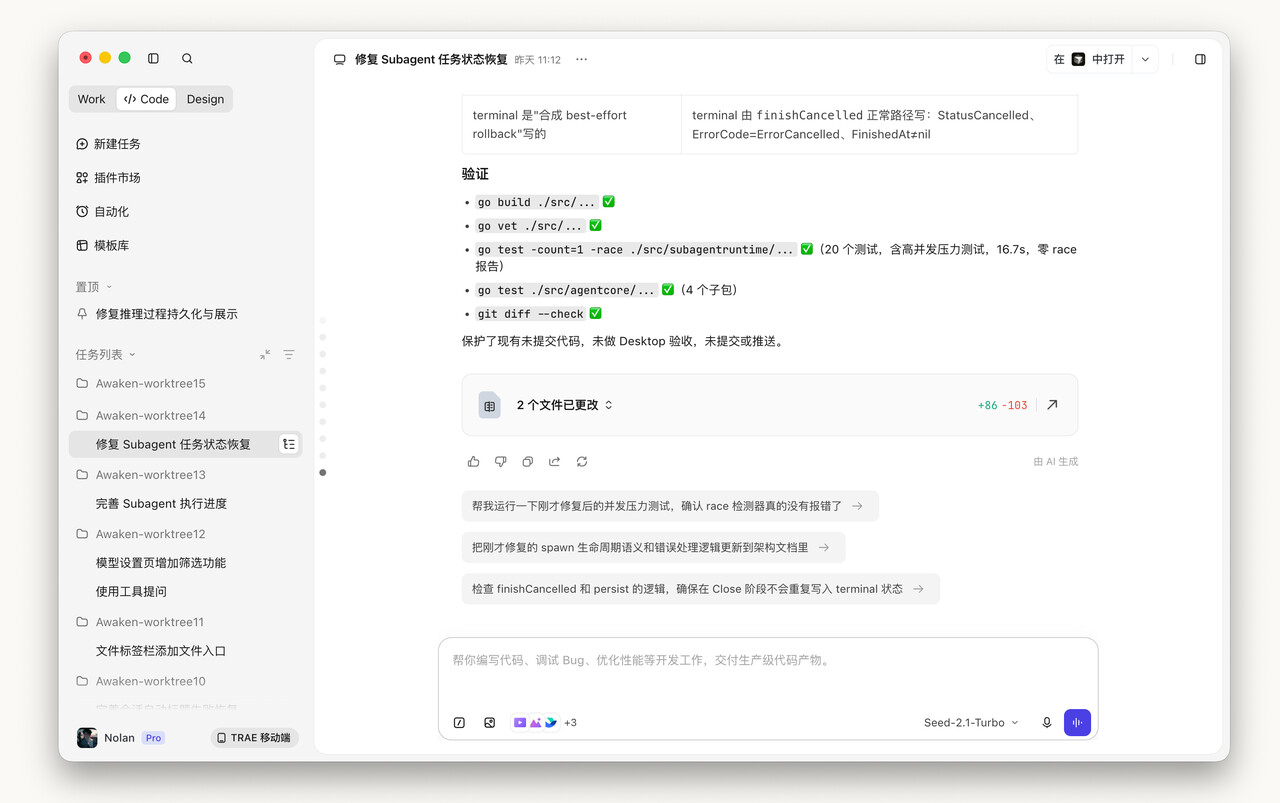Image resolution: width=1280 pixels, height=803 pixels.
Task: Show the +3 additional plugins
Action: click(570, 722)
